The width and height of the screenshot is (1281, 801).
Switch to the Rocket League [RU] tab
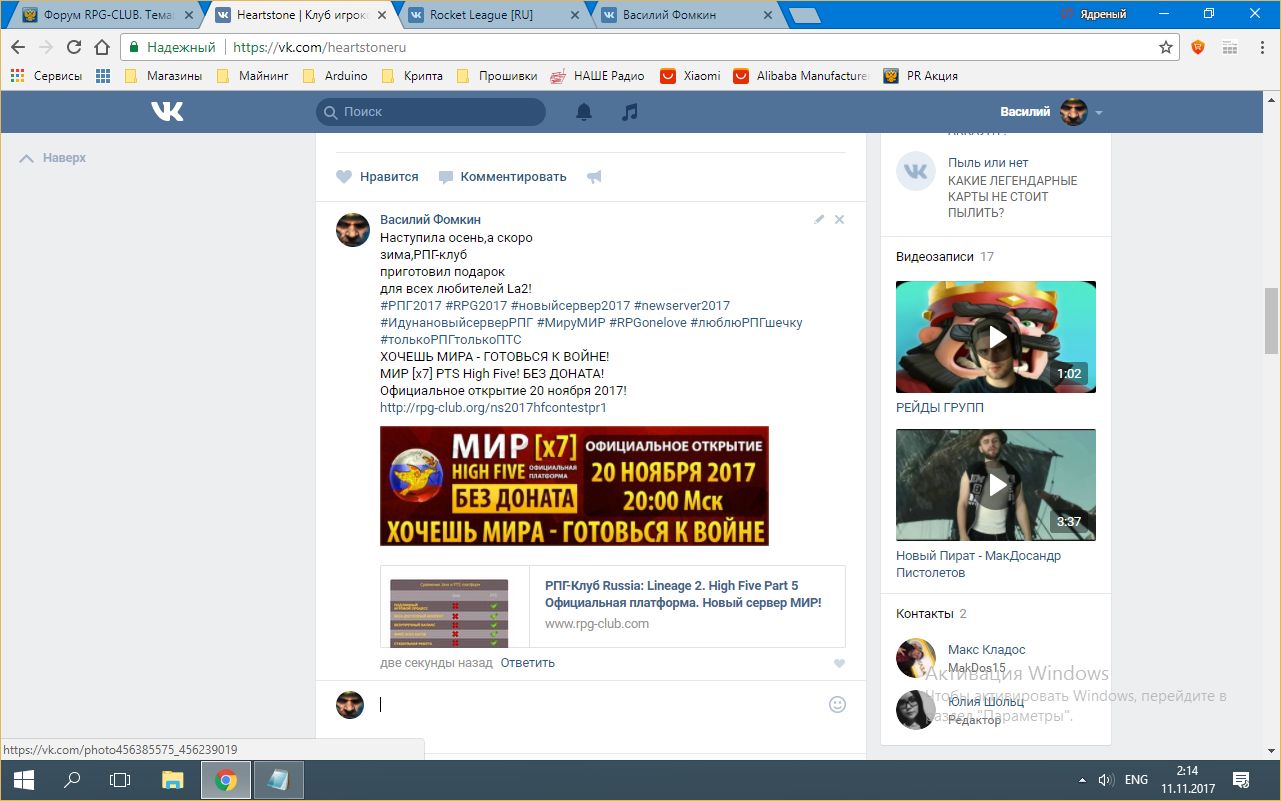tap(494, 15)
